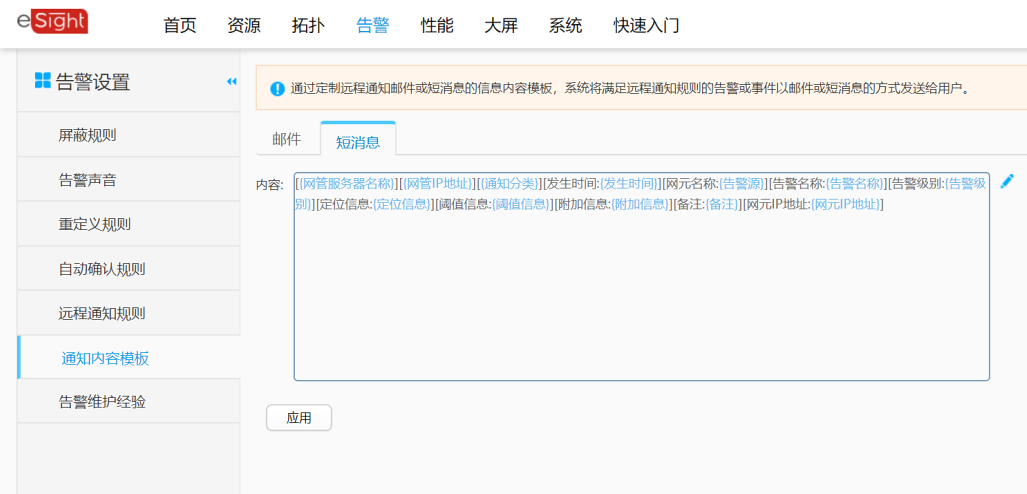Select the 短消息 tab
The width and height of the screenshot is (1027, 494).
click(x=358, y=141)
